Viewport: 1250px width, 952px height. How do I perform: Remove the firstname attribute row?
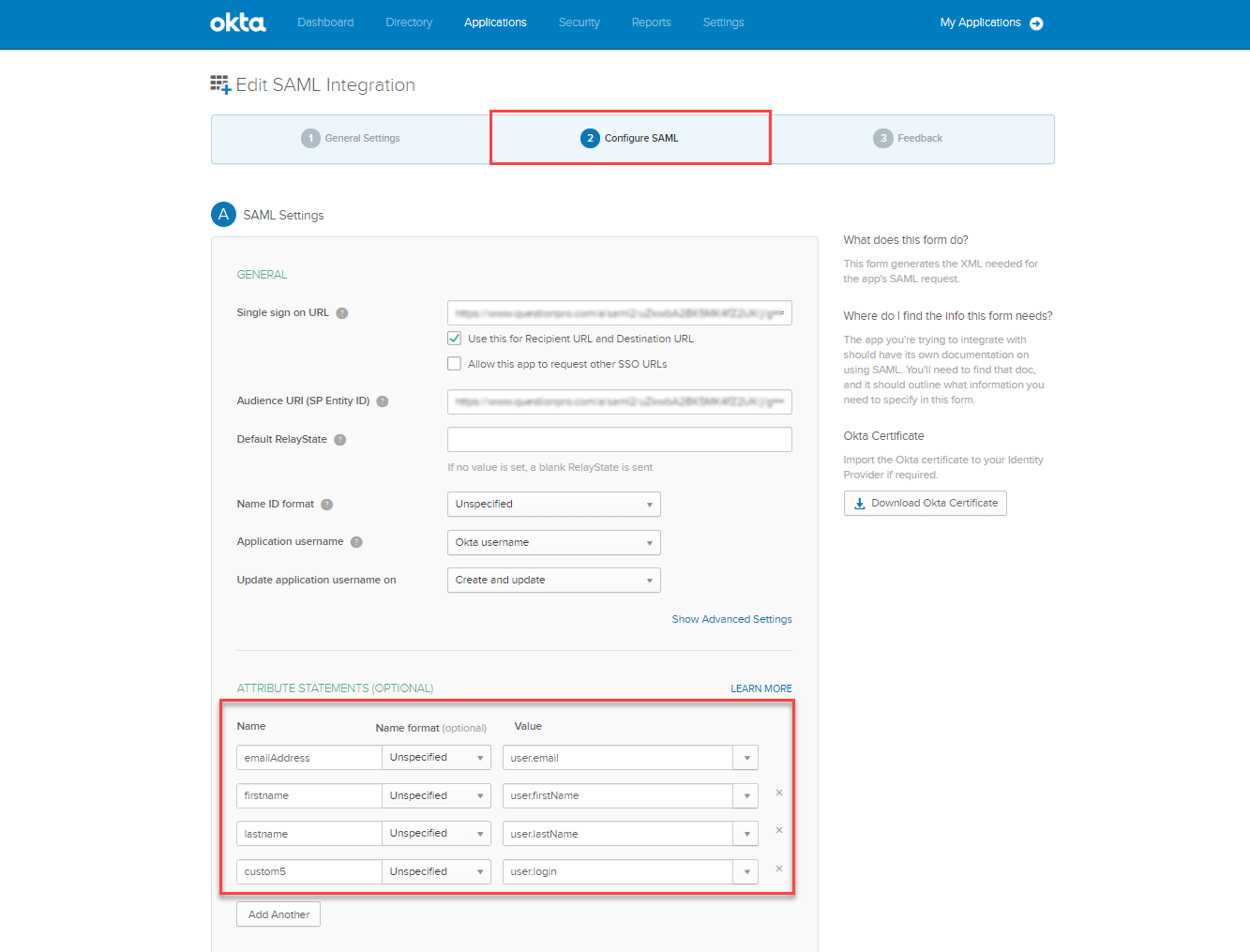779,793
